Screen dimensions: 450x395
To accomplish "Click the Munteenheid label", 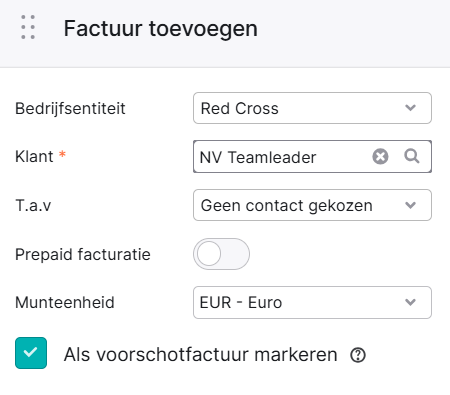I will (65, 303).
